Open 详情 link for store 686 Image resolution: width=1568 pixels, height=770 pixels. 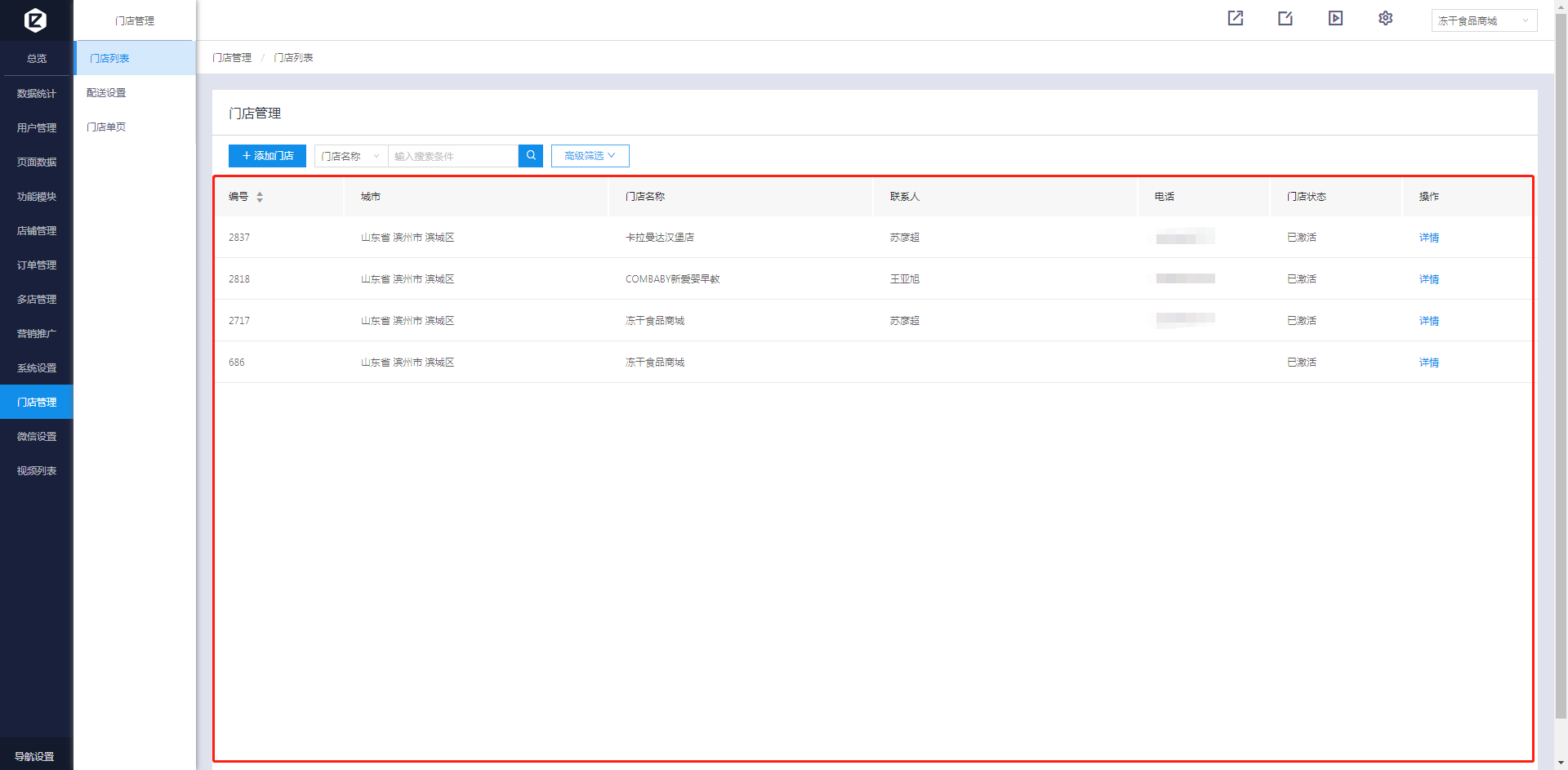[x=1428, y=363]
